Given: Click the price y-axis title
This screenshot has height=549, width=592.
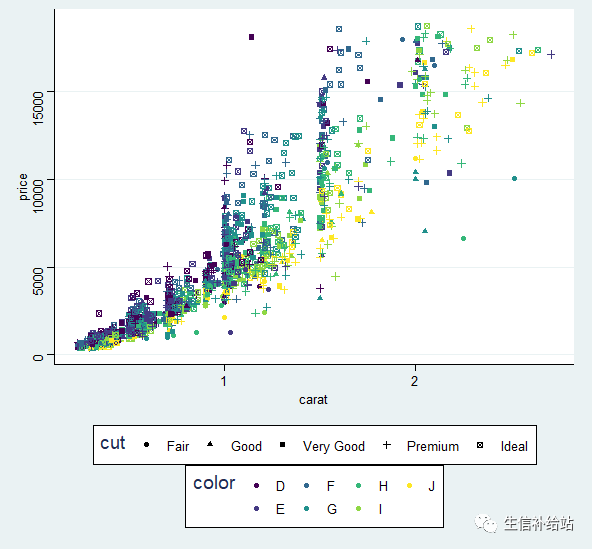Looking at the screenshot, I should coord(23,187).
